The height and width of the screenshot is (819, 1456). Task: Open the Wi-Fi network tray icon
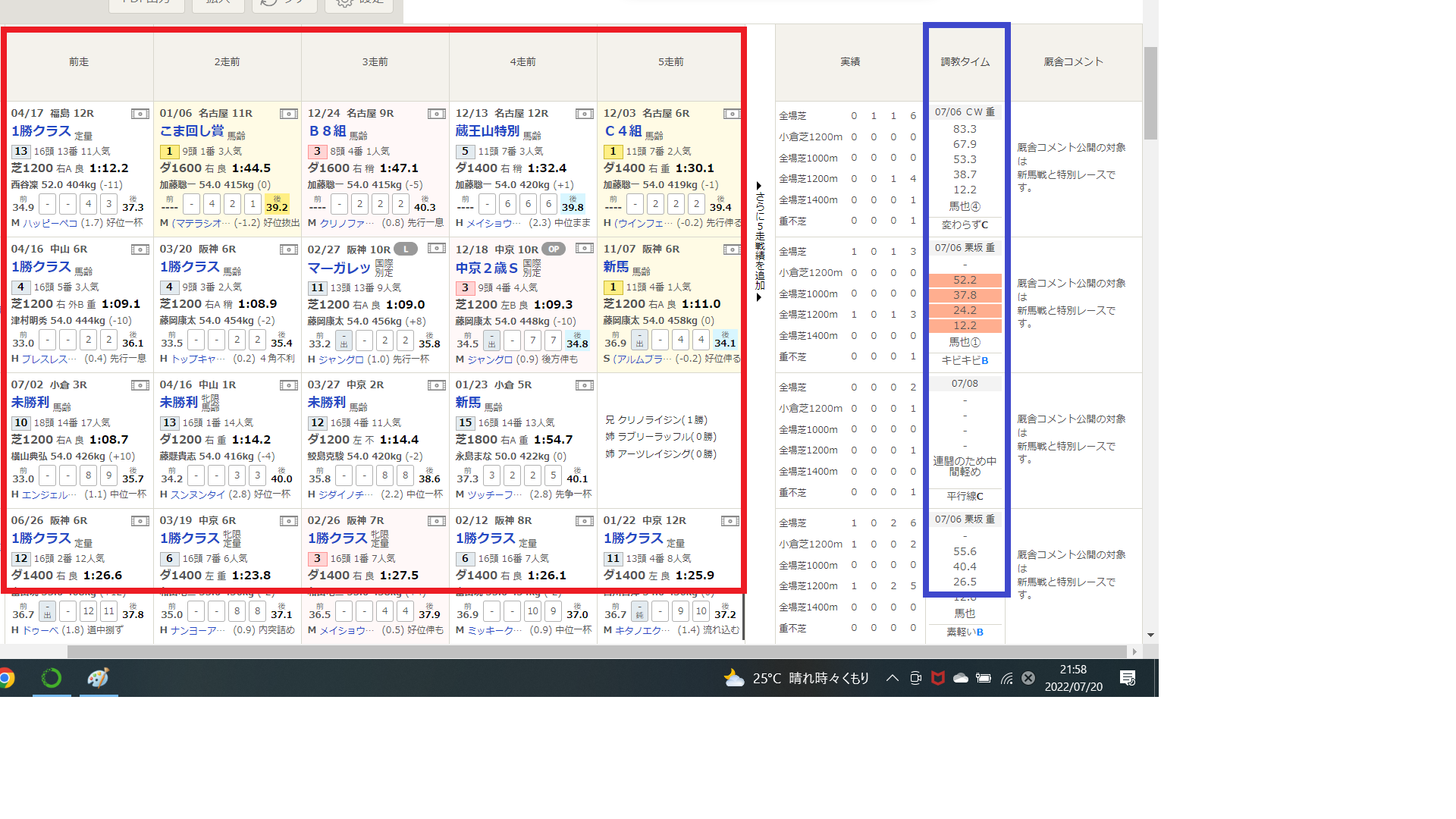point(1006,678)
